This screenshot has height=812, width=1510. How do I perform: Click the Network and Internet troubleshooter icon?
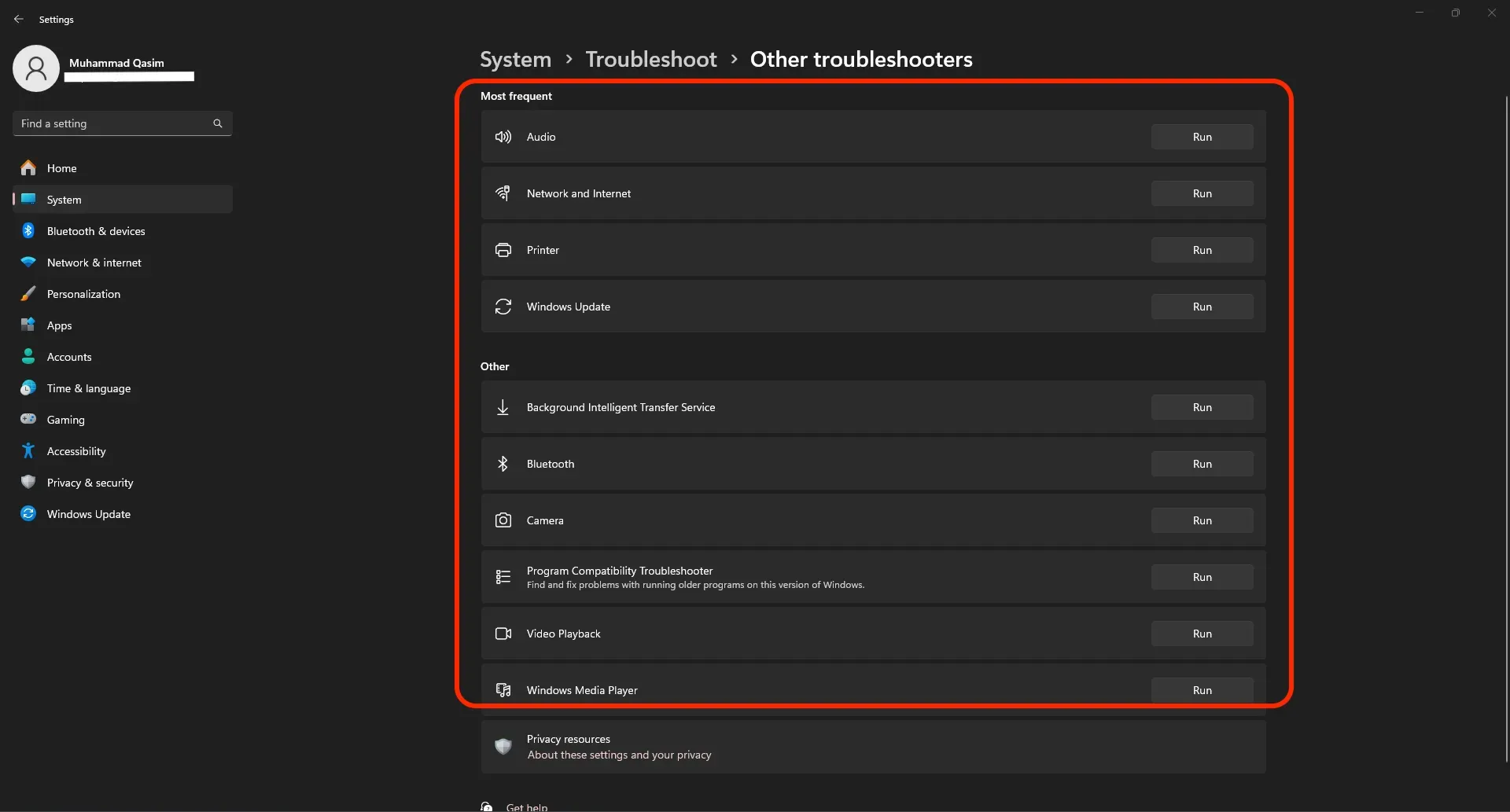(x=503, y=193)
